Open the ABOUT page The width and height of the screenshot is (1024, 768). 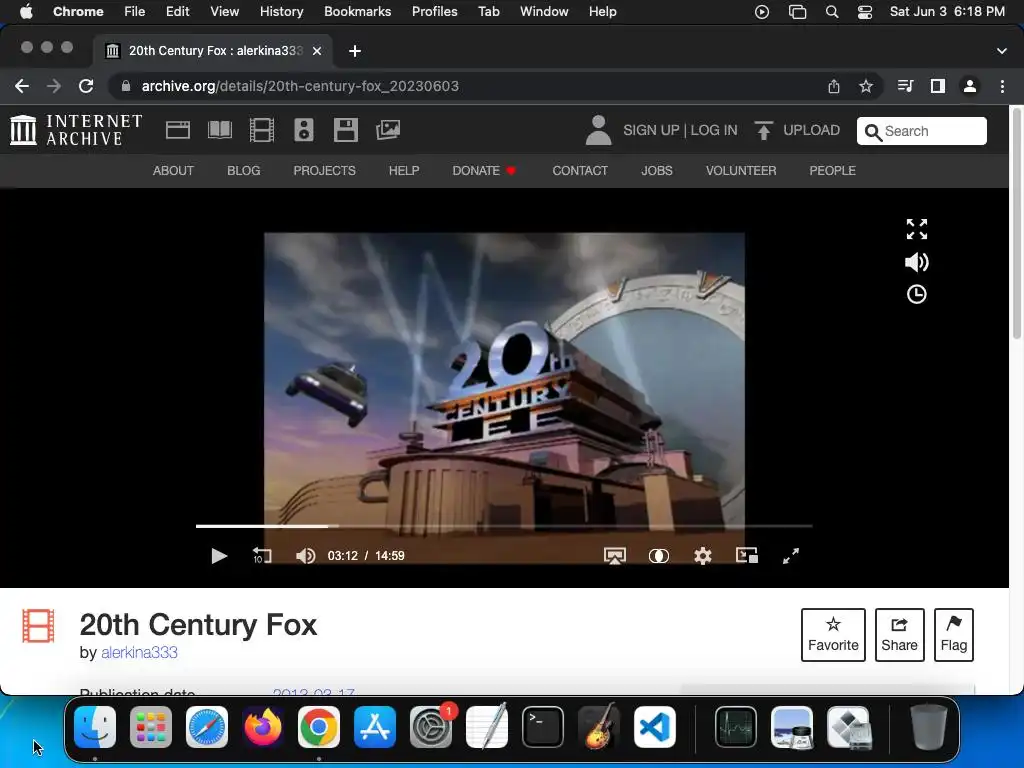pos(173,170)
